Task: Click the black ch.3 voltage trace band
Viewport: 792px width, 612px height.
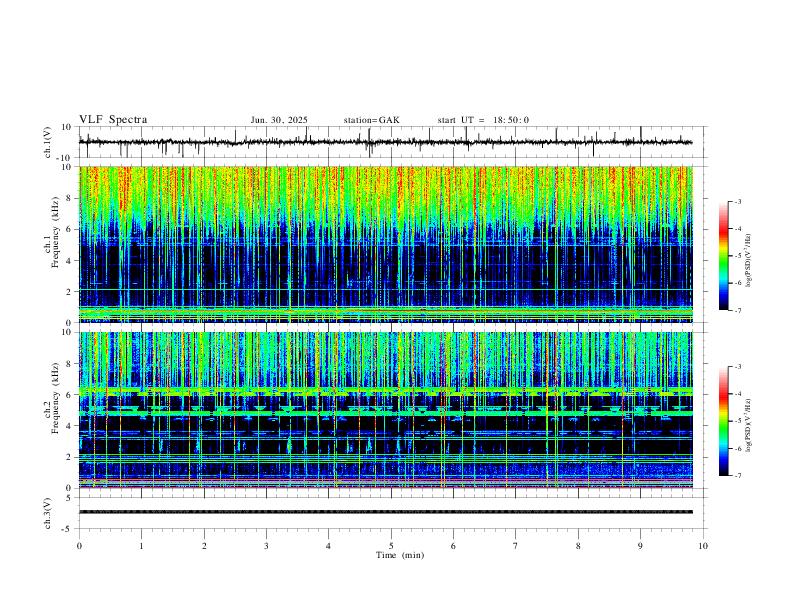Action: (386, 512)
